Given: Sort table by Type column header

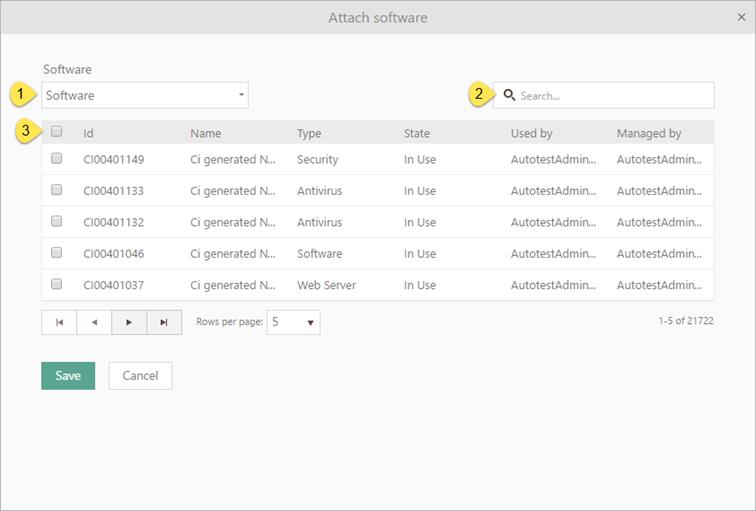Looking at the screenshot, I should 309,133.
